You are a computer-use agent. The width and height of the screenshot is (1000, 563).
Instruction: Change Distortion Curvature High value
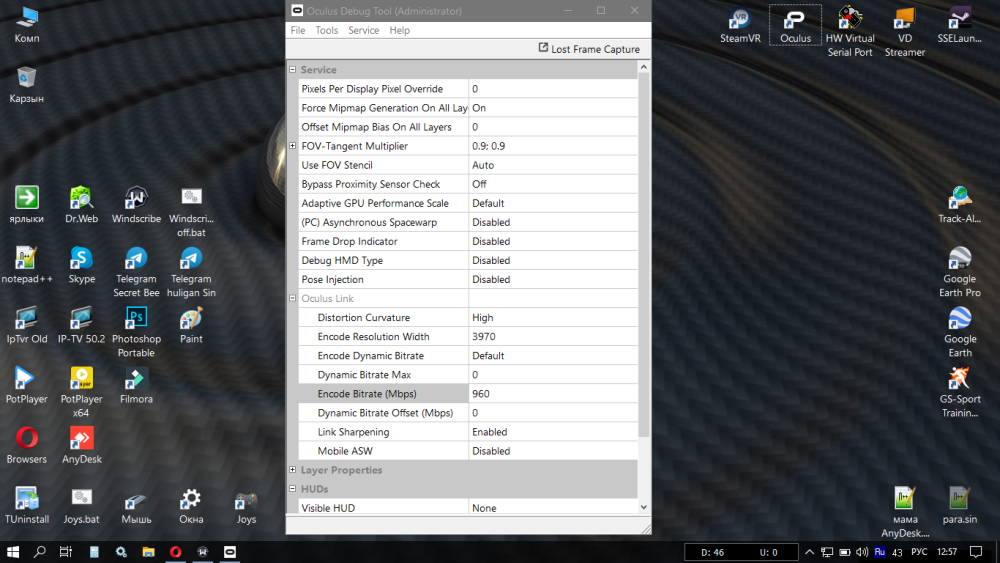tap(553, 318)
